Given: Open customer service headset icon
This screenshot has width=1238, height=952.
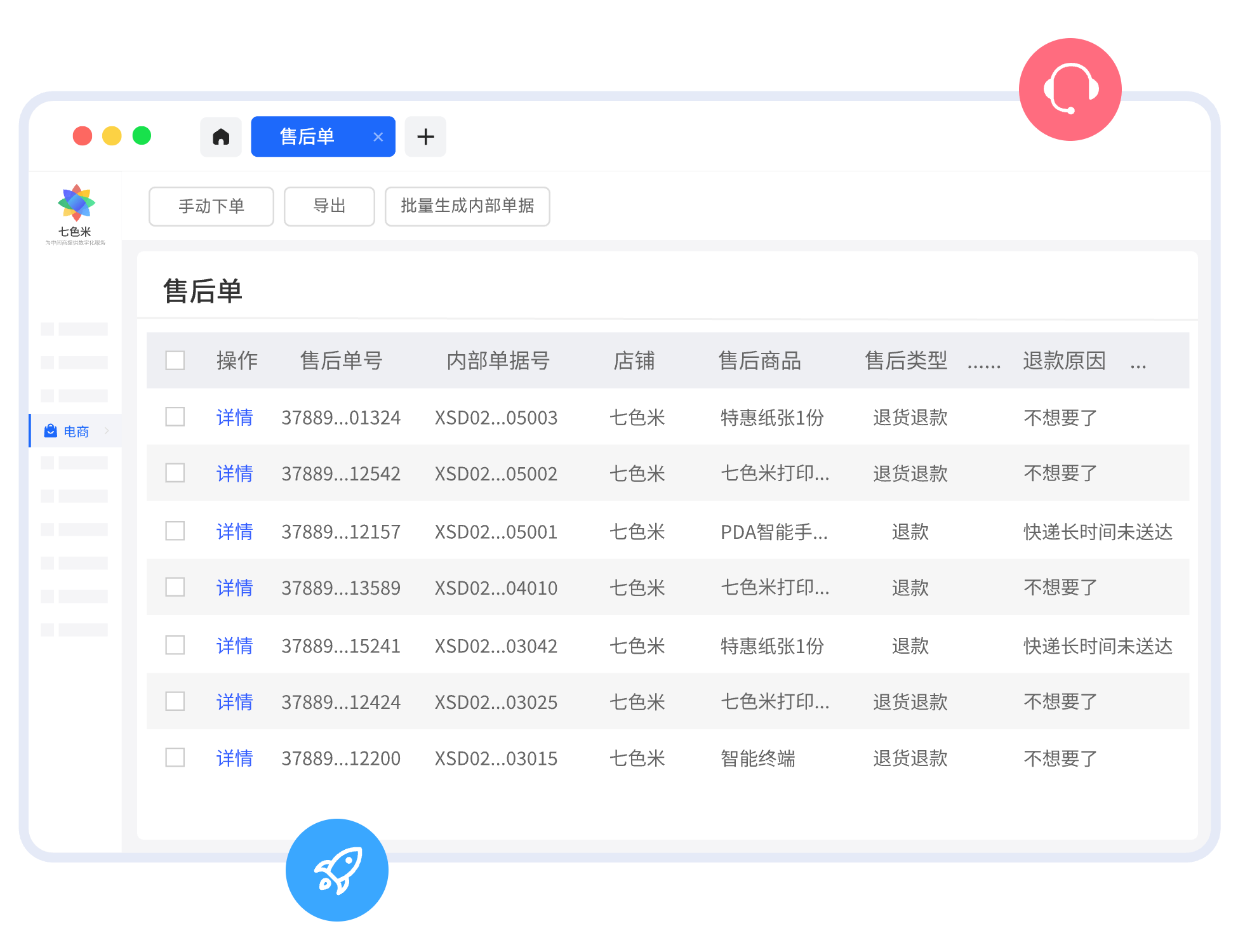Looking at the screenshot, I should [x=1070, y=89].
